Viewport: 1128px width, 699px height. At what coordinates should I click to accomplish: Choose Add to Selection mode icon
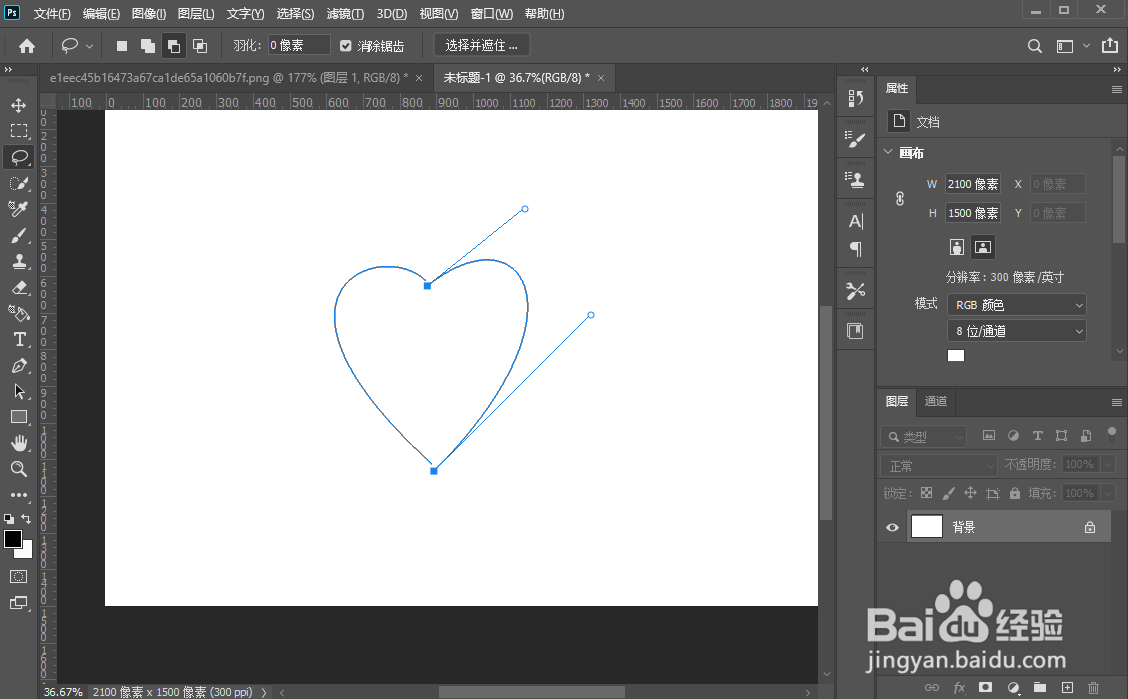click(x=147, y=46)
